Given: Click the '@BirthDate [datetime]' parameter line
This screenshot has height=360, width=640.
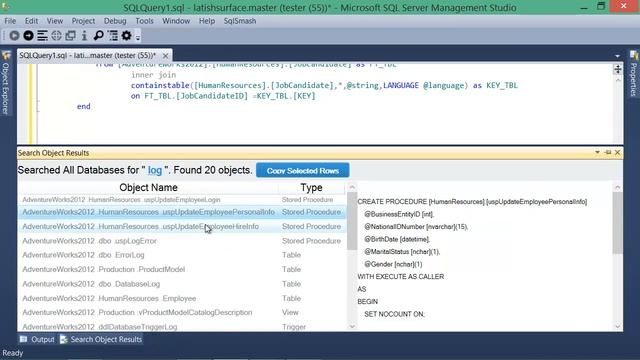Looking at the screenshot, I should pyautogui.click(x=397, y=239).
